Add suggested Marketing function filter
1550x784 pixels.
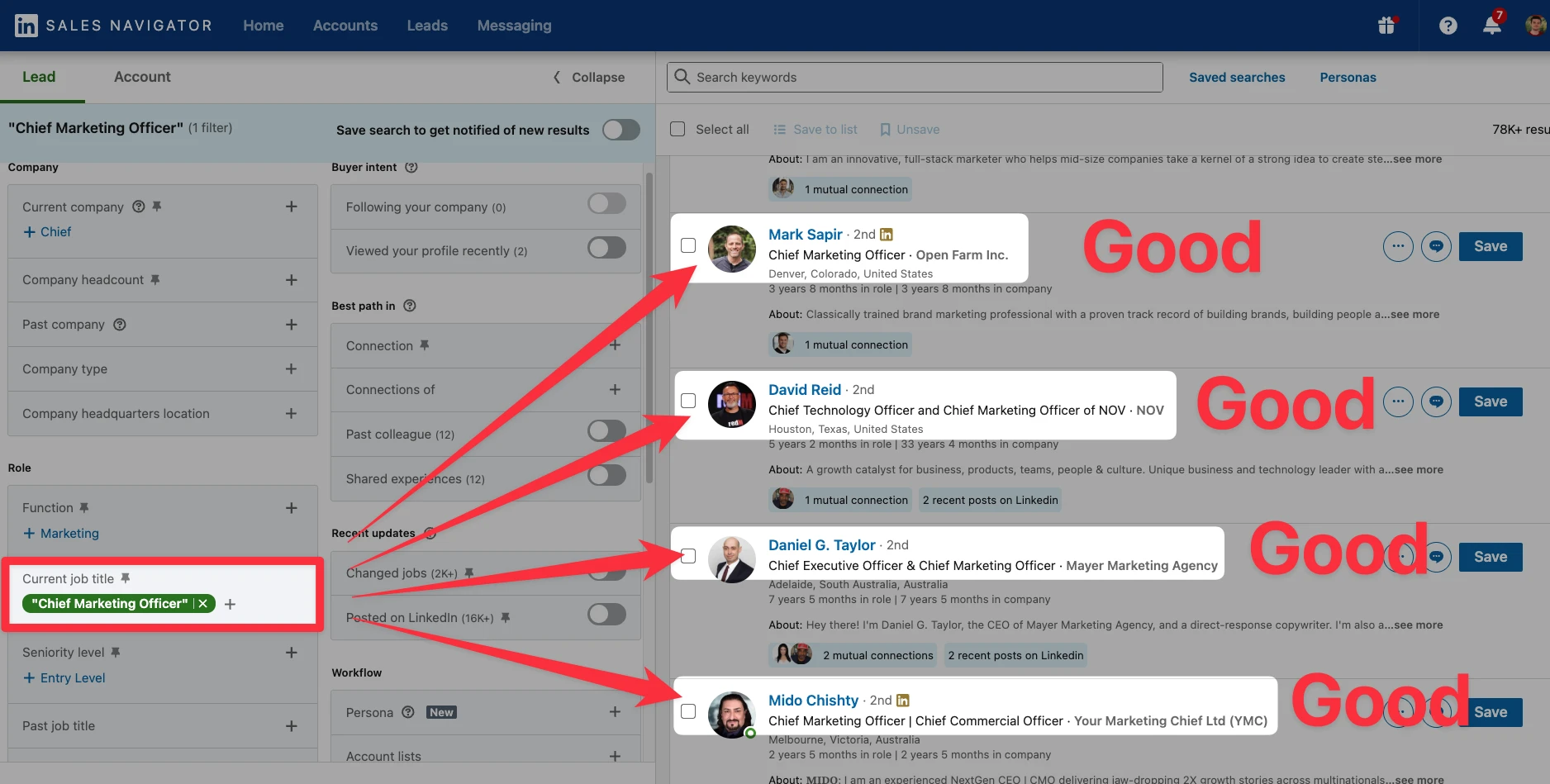click(61, 534)
